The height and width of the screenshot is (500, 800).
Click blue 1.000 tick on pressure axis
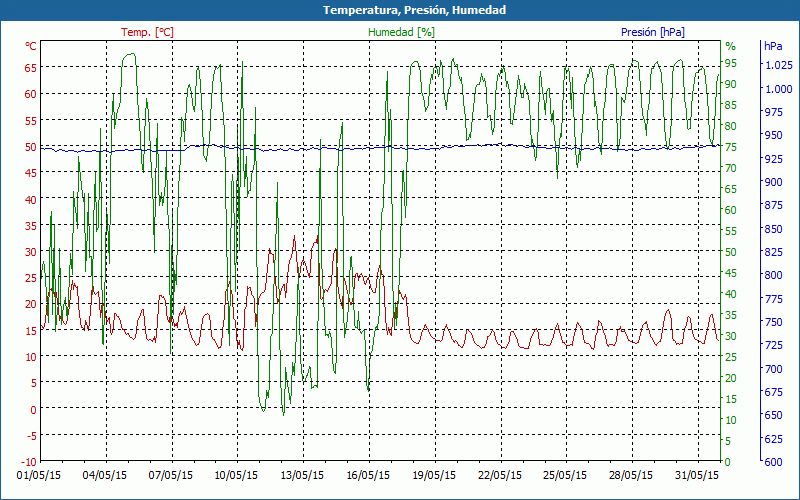tap(778, 89)
